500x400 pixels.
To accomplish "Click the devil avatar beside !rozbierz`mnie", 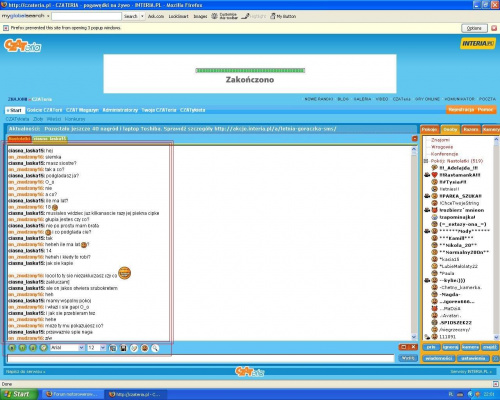I will coord(434,210).
